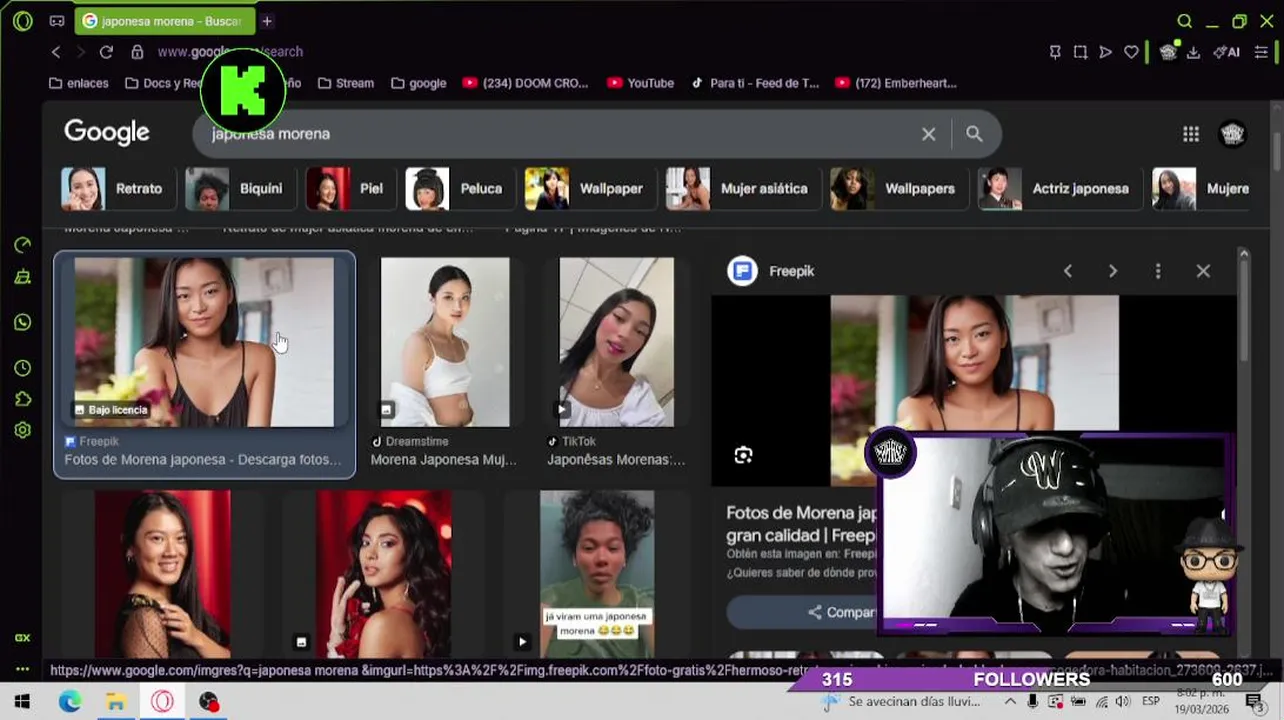Open the Opera GX main menu logo
Image resolution: width=1284 pixels, height=720 pixels.
coord(23,21)
